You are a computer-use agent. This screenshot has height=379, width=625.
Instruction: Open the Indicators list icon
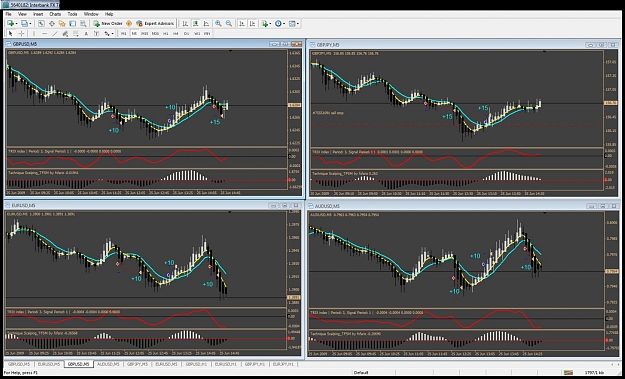264,24
